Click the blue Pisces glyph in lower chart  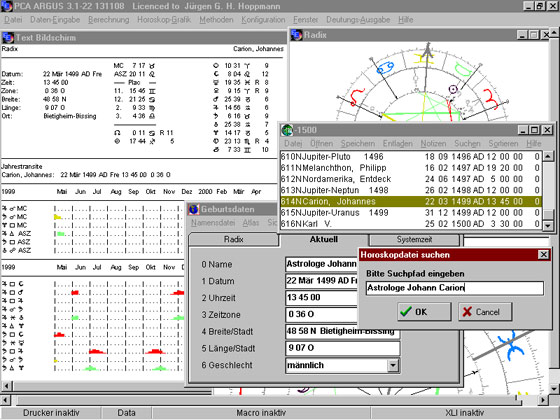coord(511,345)
